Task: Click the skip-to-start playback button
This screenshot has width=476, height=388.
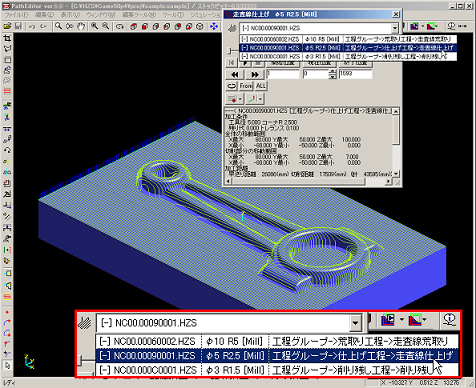Action: [x=231, y=63]
